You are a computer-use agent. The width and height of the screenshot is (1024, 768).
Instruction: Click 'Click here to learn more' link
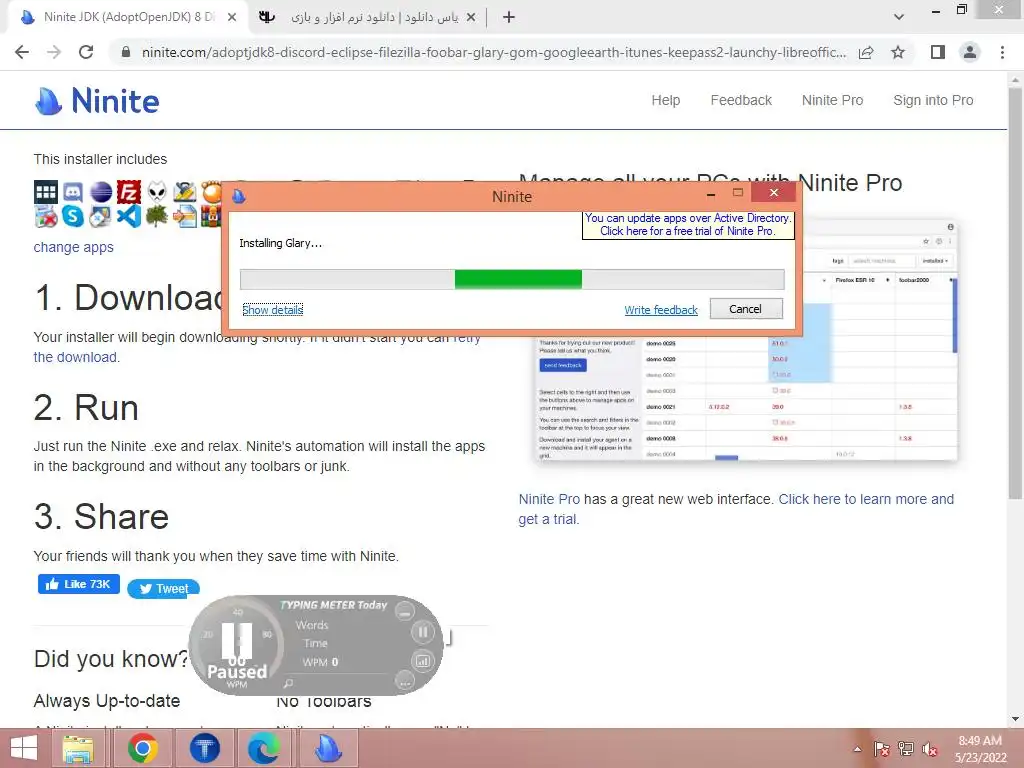[x=866, y=500]
